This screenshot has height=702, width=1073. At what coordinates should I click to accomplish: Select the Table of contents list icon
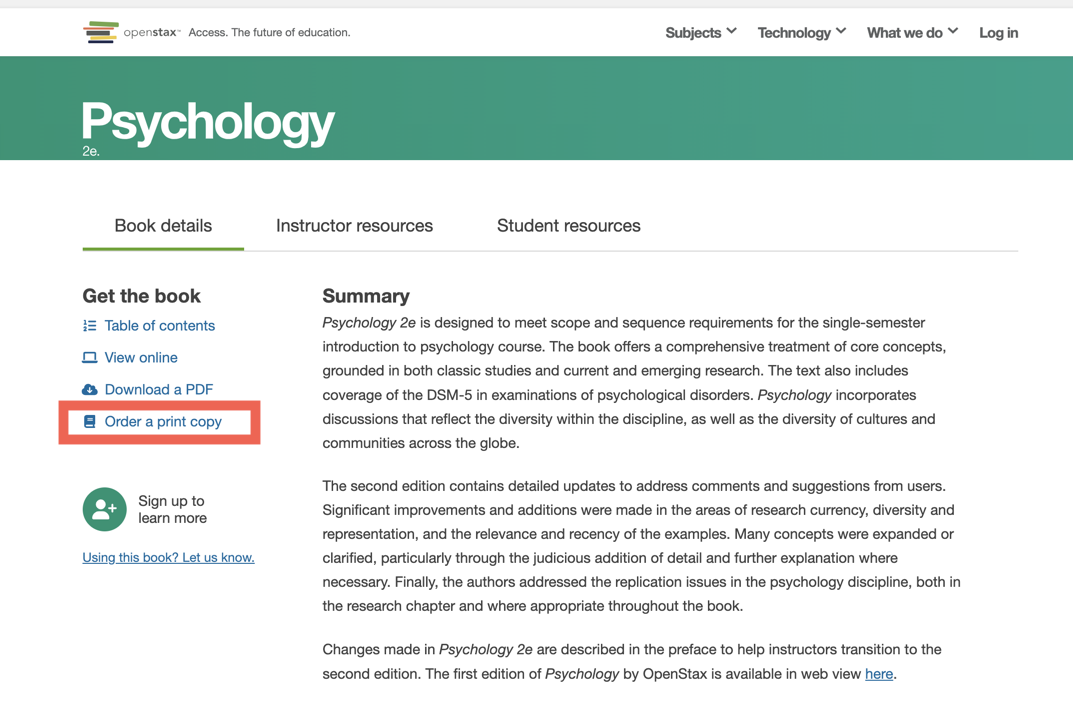(x=89, y=326)
